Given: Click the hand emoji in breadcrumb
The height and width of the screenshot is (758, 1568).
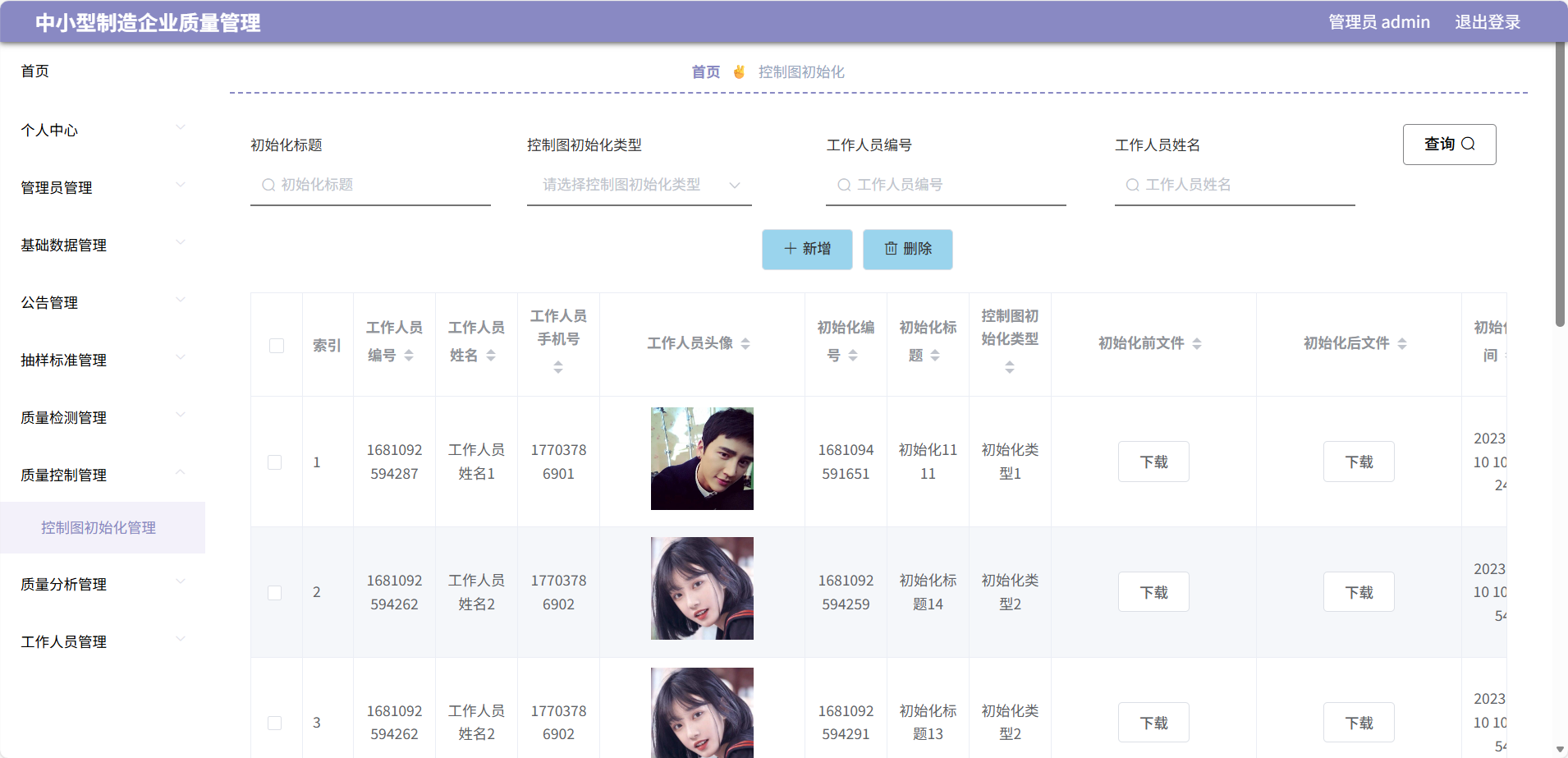Looking at the screenshot, I should point(739,72).
